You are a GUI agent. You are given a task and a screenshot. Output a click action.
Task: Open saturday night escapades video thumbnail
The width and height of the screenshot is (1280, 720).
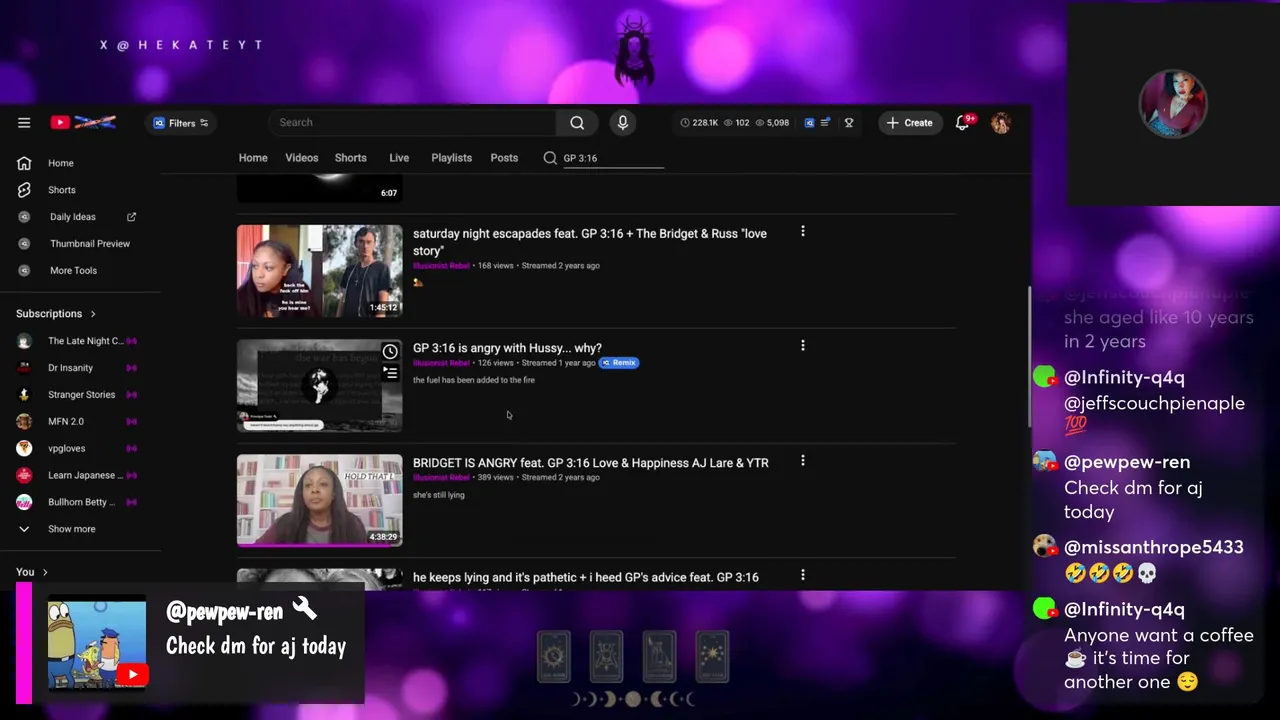[x=319, y=271]
